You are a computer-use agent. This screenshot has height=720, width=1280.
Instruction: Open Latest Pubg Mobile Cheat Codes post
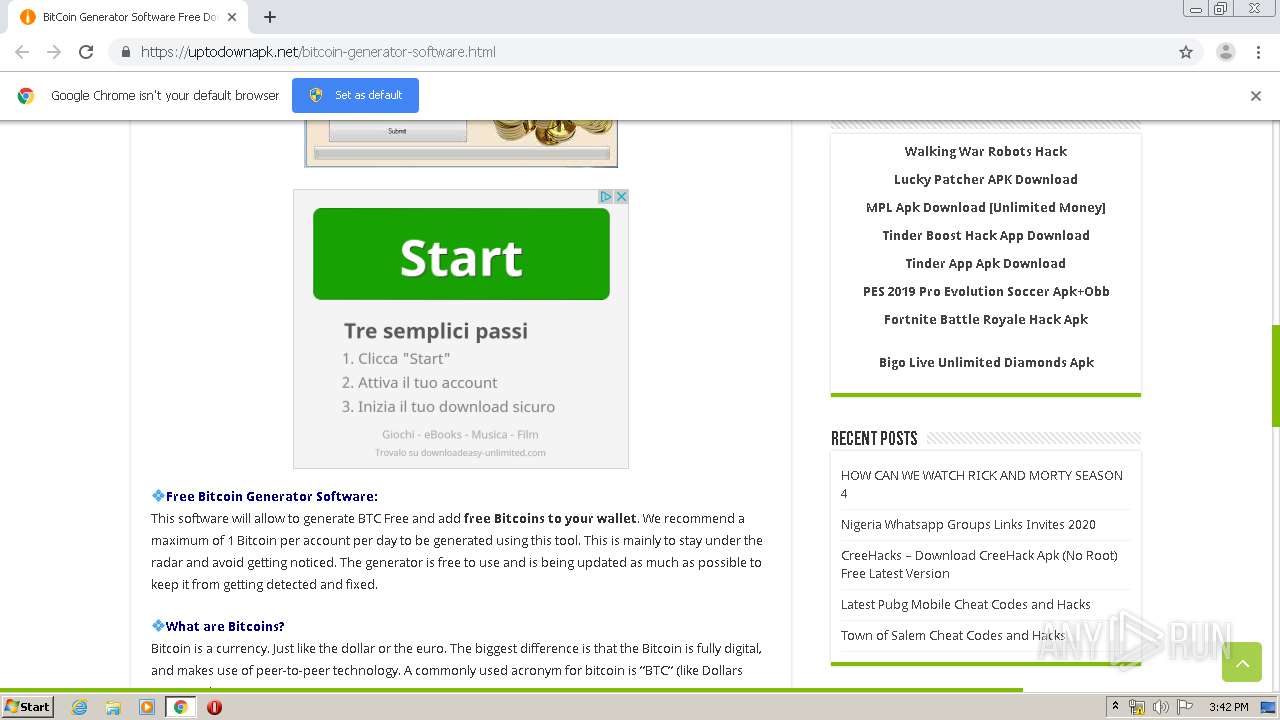(966, 604)
